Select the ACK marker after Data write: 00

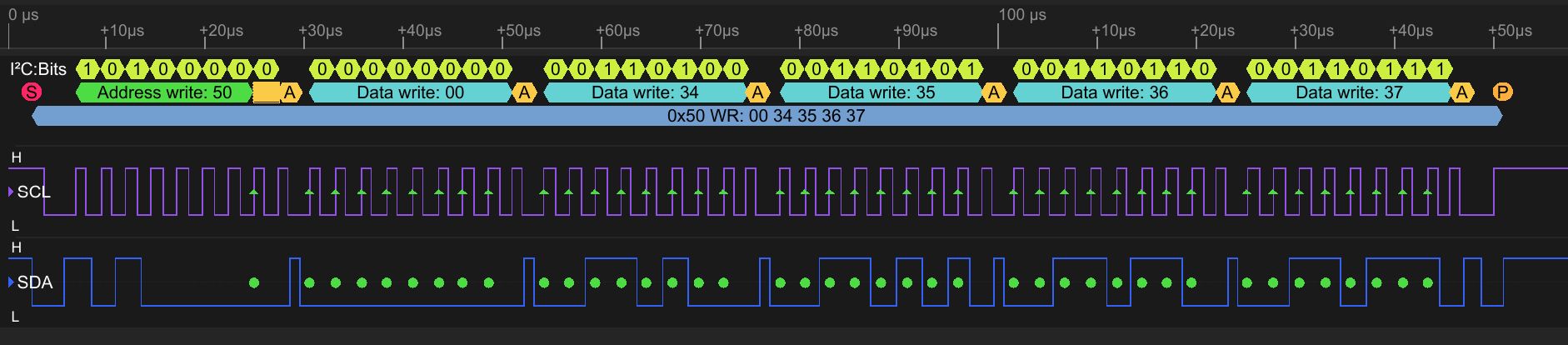click(524, 92)
